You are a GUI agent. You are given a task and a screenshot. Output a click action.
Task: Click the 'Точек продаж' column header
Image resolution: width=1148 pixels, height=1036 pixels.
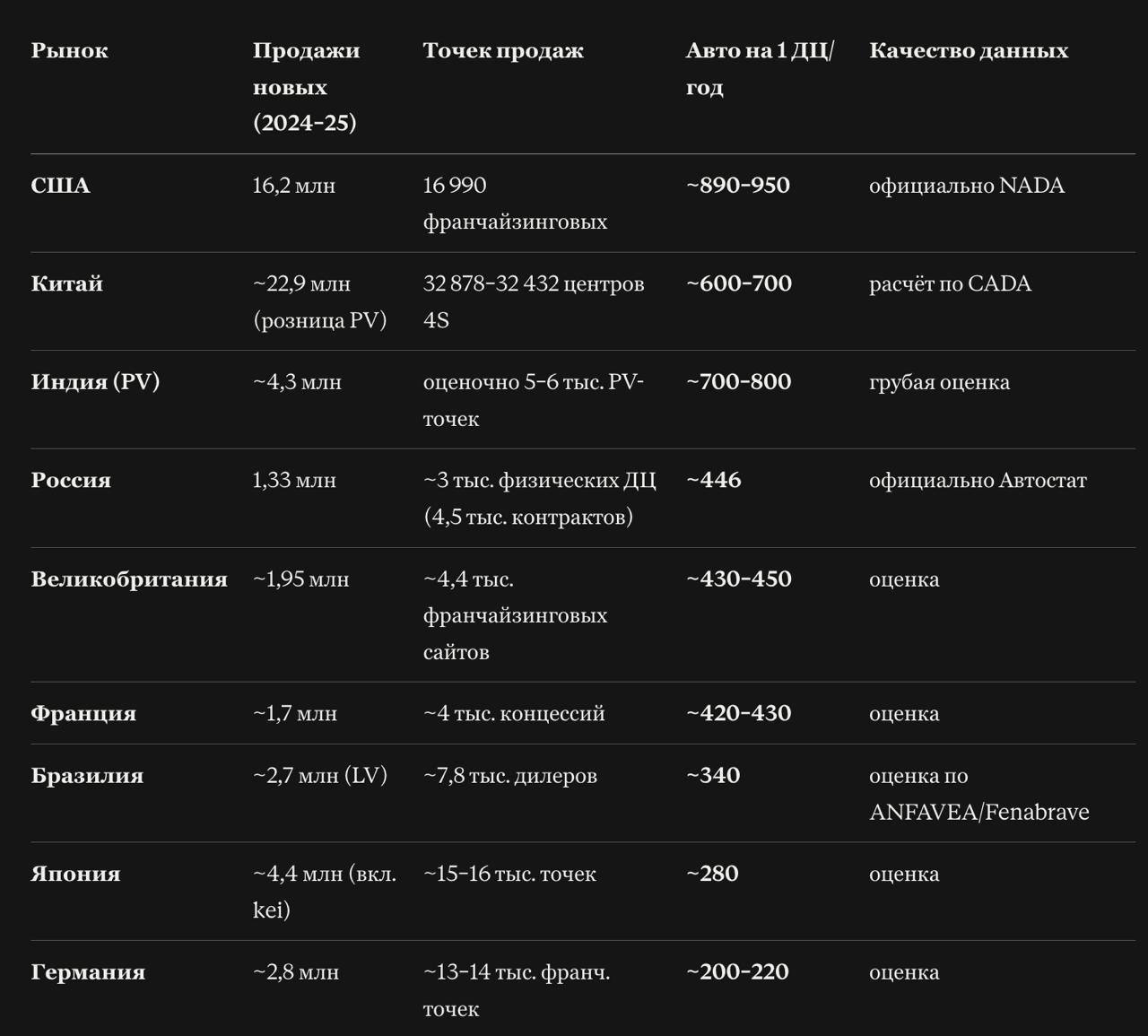[503, 50]
